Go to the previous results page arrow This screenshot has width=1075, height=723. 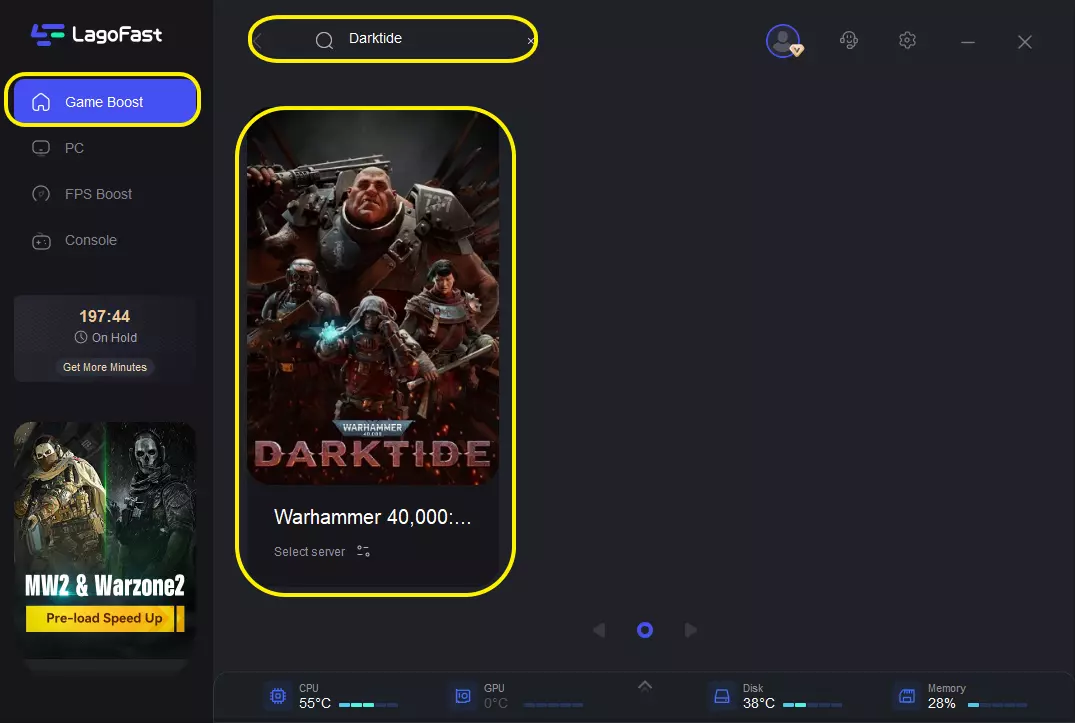point(599,630)
